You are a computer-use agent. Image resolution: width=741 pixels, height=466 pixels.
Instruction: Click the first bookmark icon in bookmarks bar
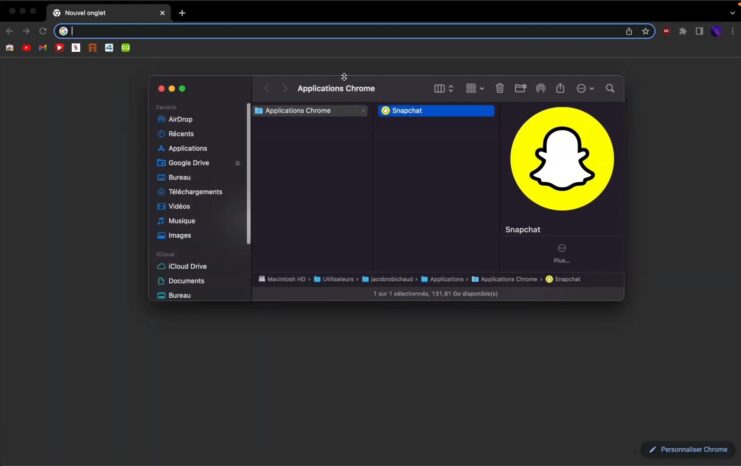tap(9, 48)
